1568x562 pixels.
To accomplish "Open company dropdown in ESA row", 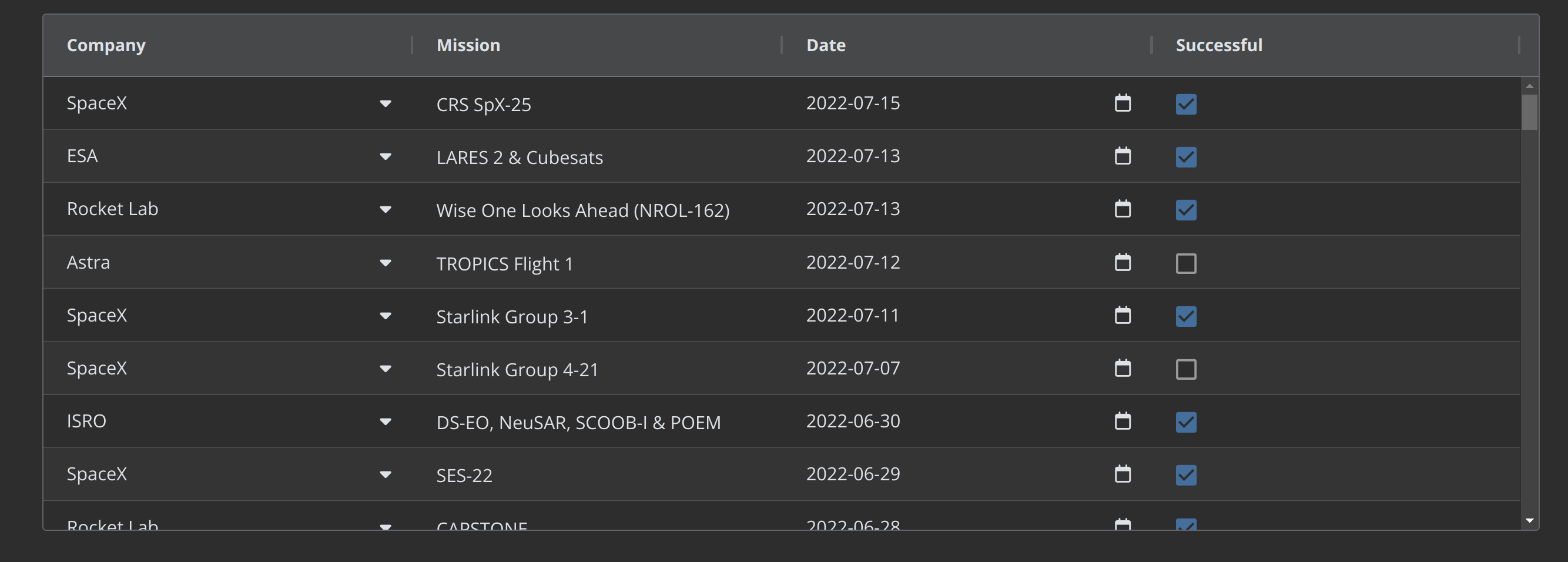I will [x=386, y=156].
